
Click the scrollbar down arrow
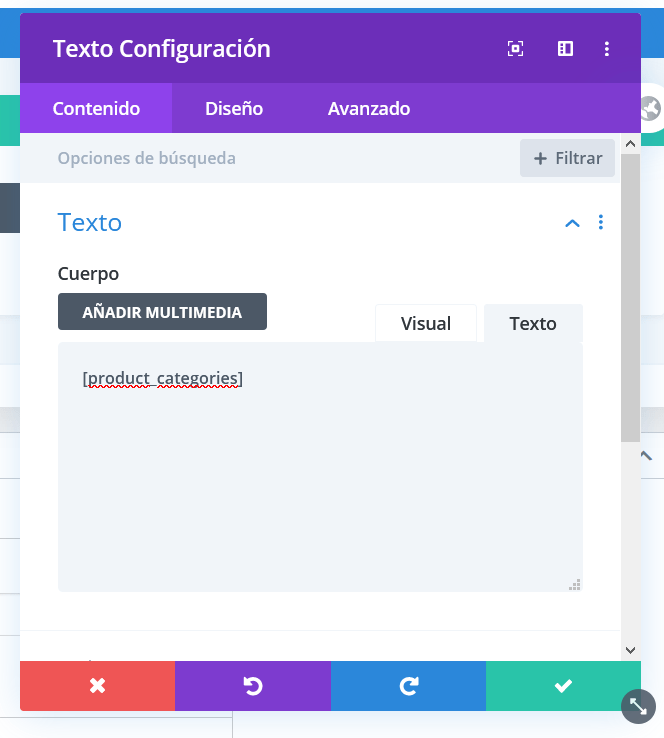[631, 650]
